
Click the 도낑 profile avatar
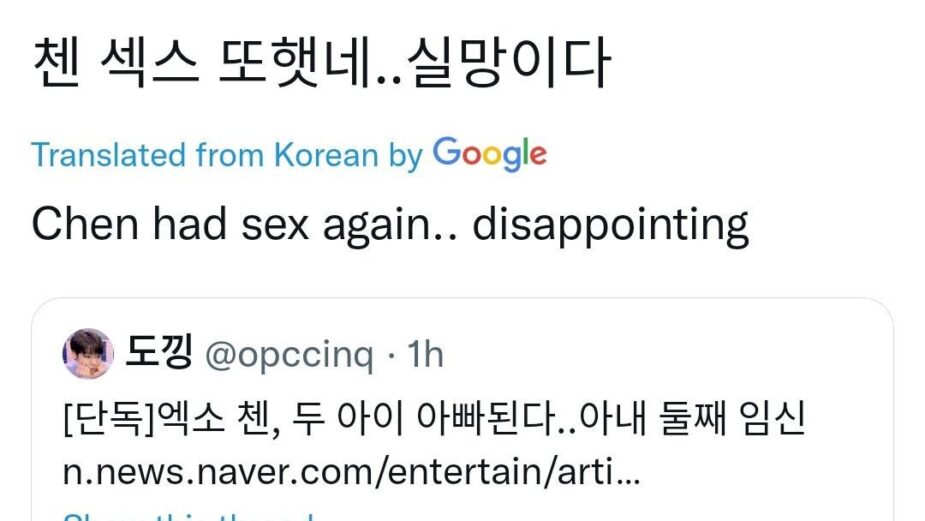(88, 353)
